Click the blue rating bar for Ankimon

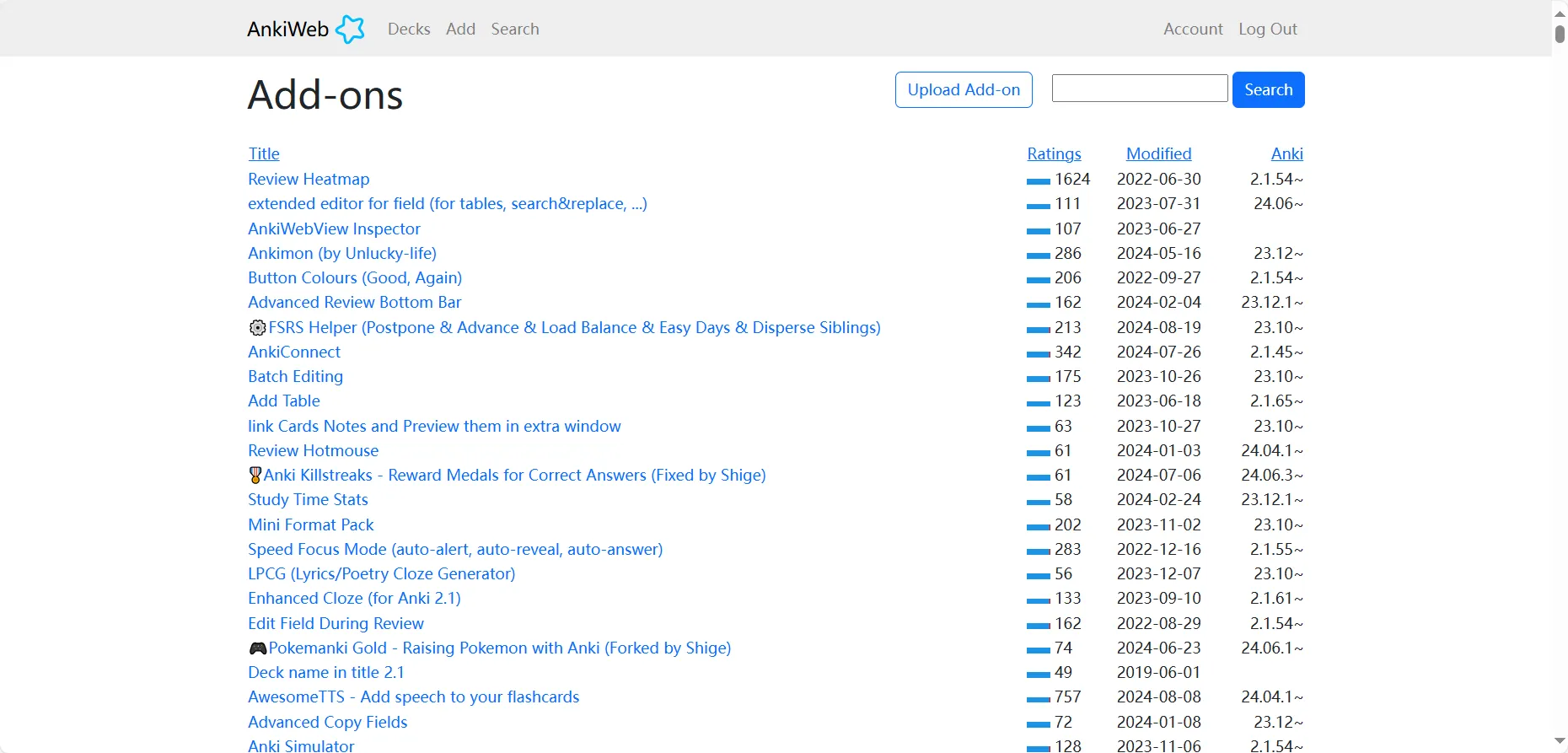coord(1039,255)
